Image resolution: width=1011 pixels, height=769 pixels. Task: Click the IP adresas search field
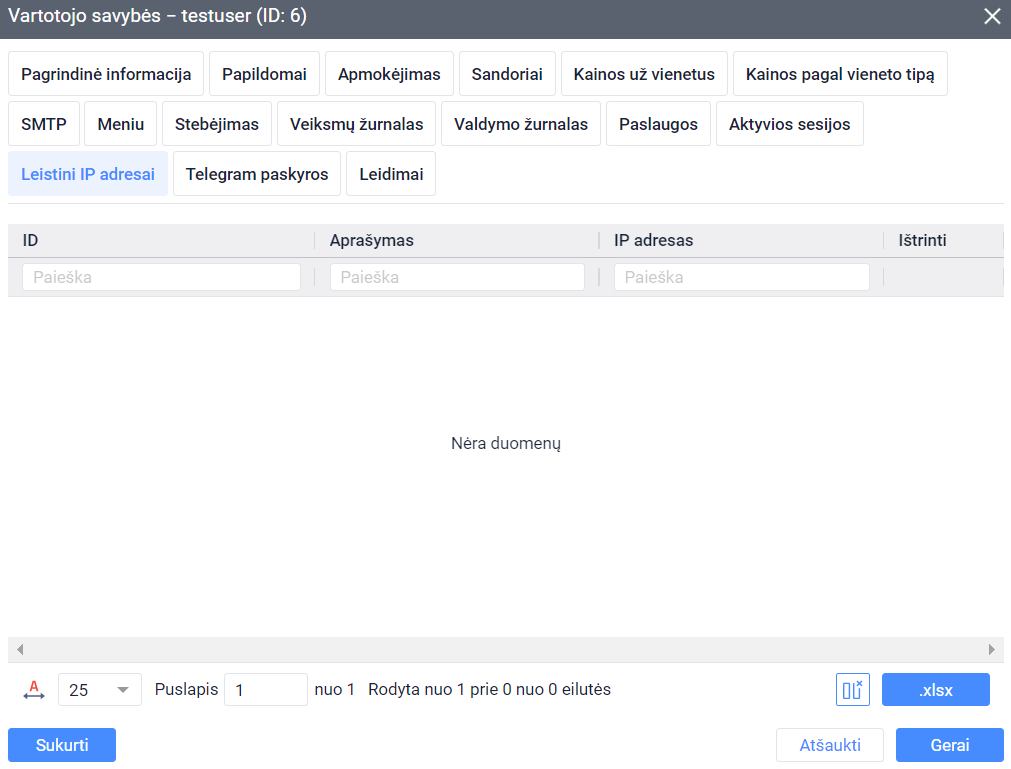click(x=741, y=277)
